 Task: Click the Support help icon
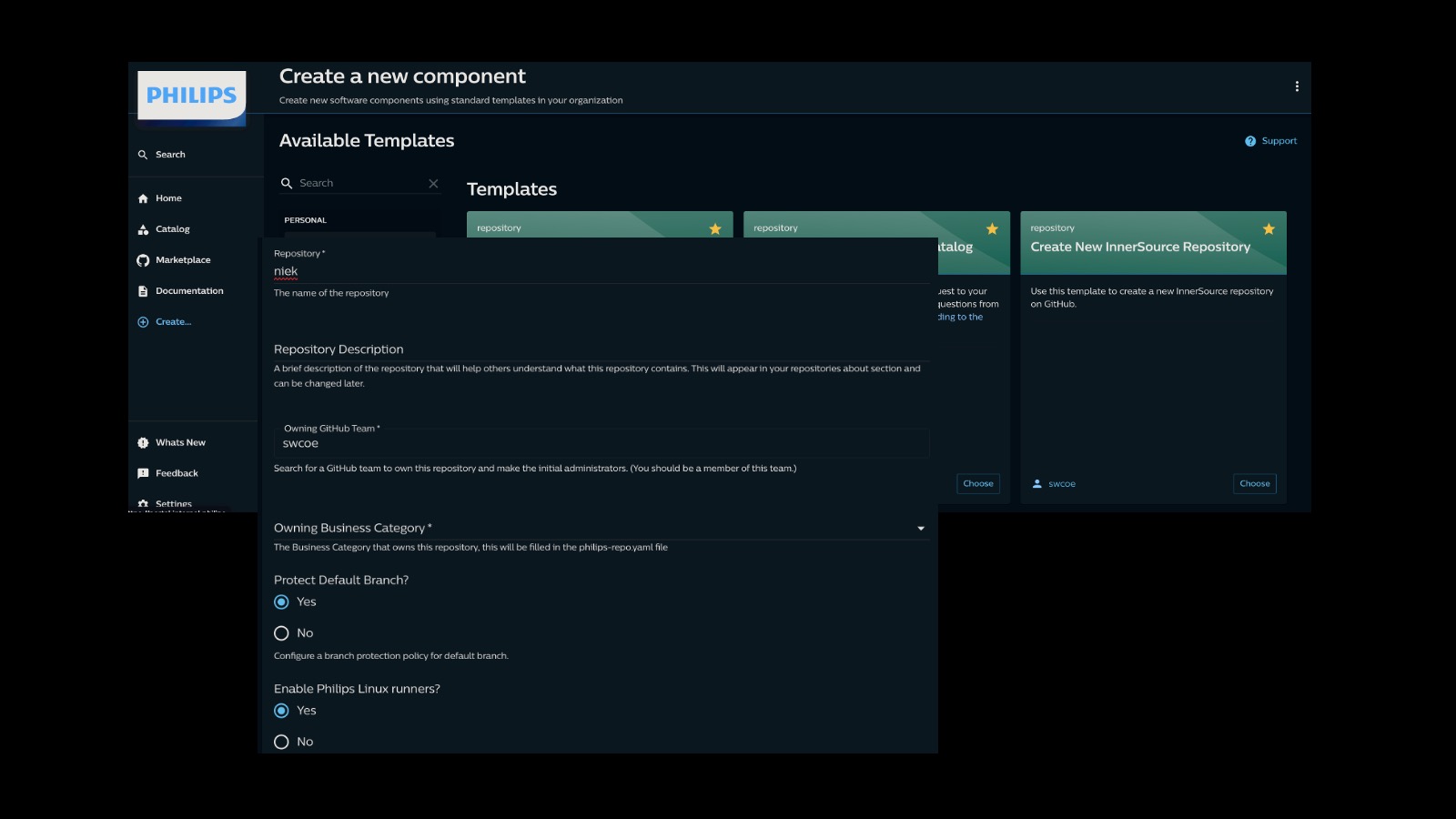[1250, 141]
